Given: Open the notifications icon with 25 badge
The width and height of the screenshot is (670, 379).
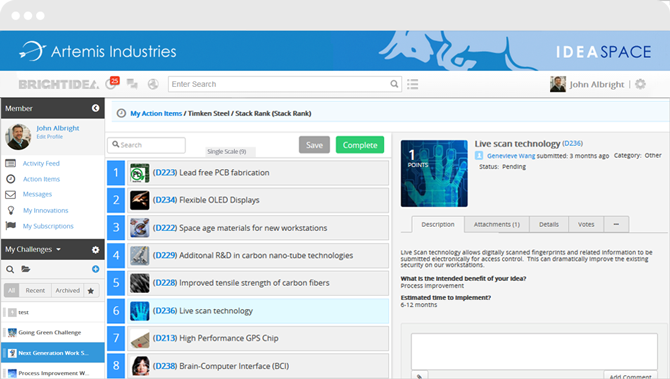Looking at the screenshot, I should click(112, 83).
